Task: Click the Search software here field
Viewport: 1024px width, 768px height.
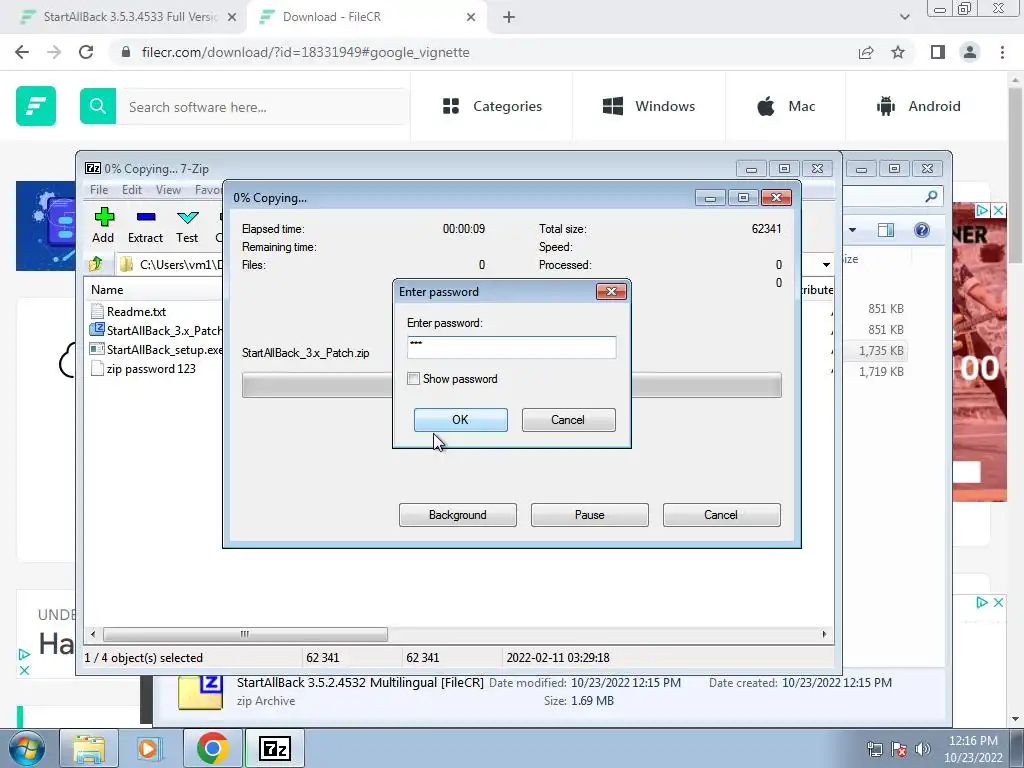Action: [x=264, y=106]
